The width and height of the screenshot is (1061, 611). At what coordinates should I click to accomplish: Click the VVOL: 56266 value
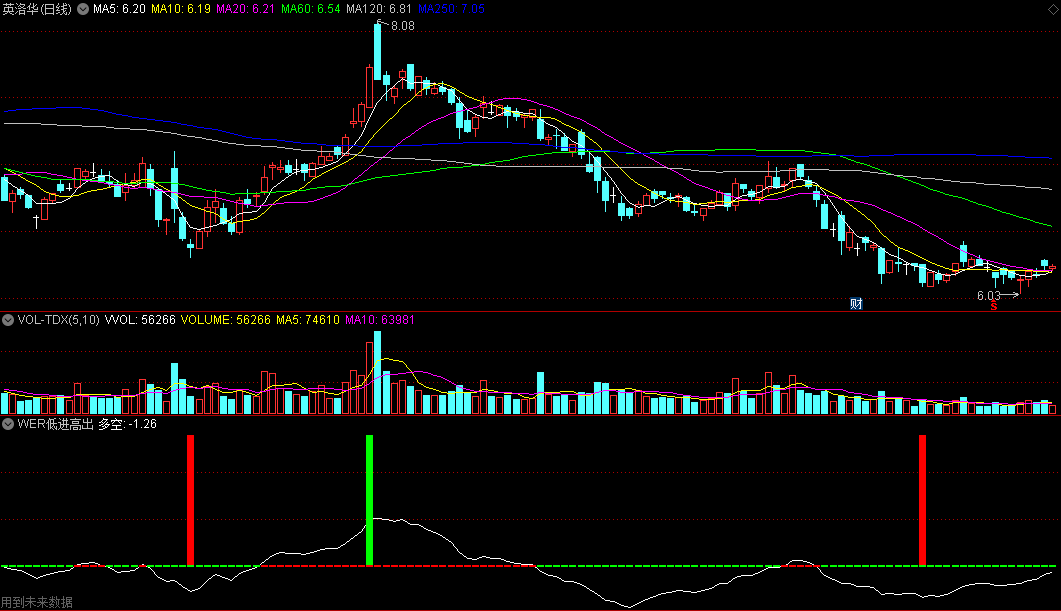click(140, 319)
